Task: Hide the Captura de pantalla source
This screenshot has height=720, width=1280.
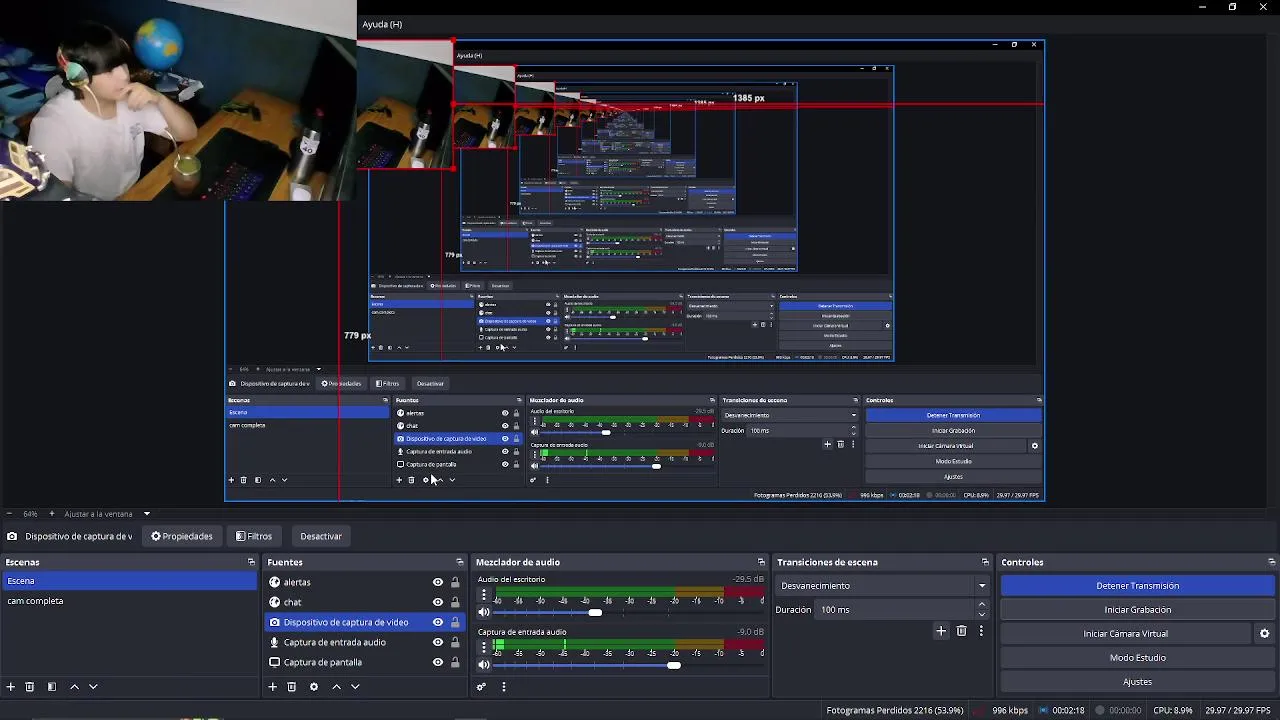Action: point(438,662)
